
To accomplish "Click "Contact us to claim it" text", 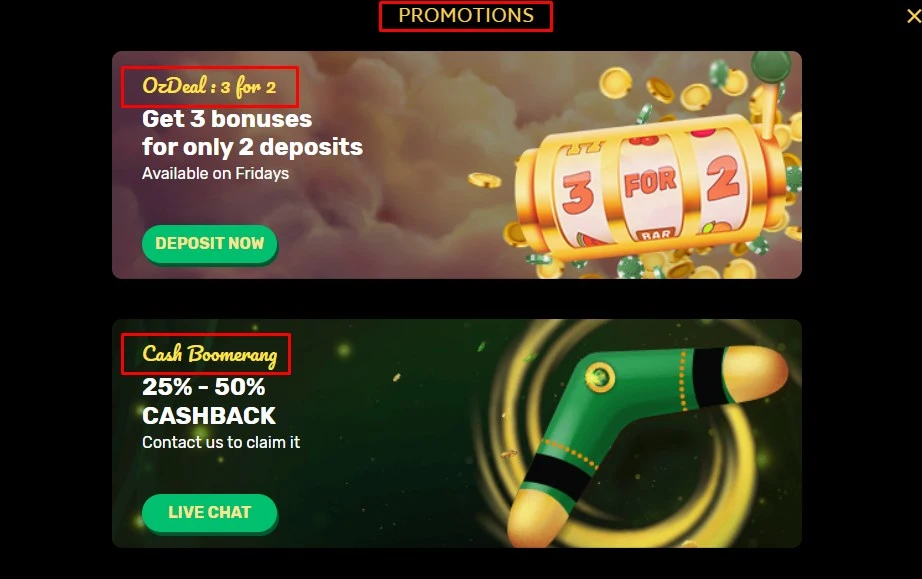I will pos(221,442).
